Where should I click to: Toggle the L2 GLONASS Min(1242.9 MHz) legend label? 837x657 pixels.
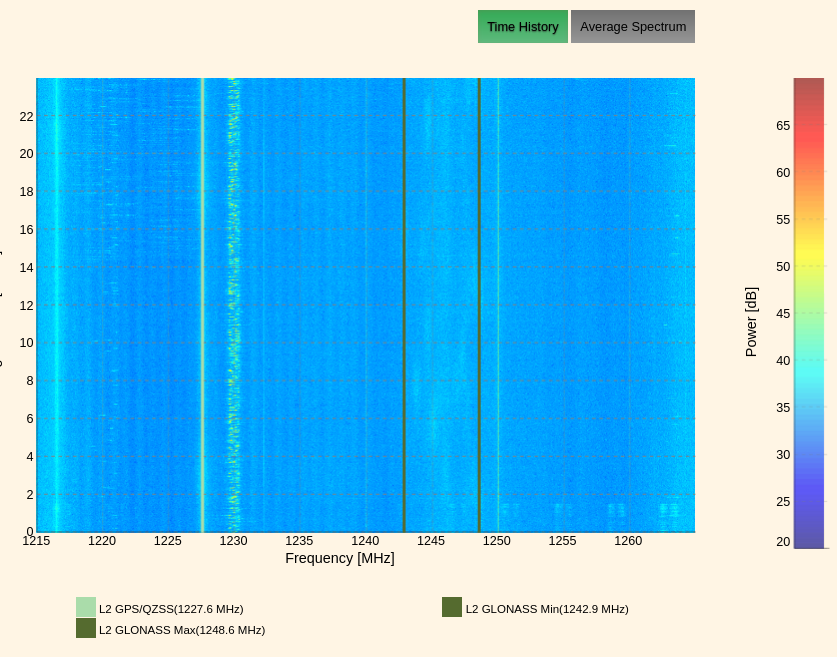pyautogui.click(x=547, y=609)
